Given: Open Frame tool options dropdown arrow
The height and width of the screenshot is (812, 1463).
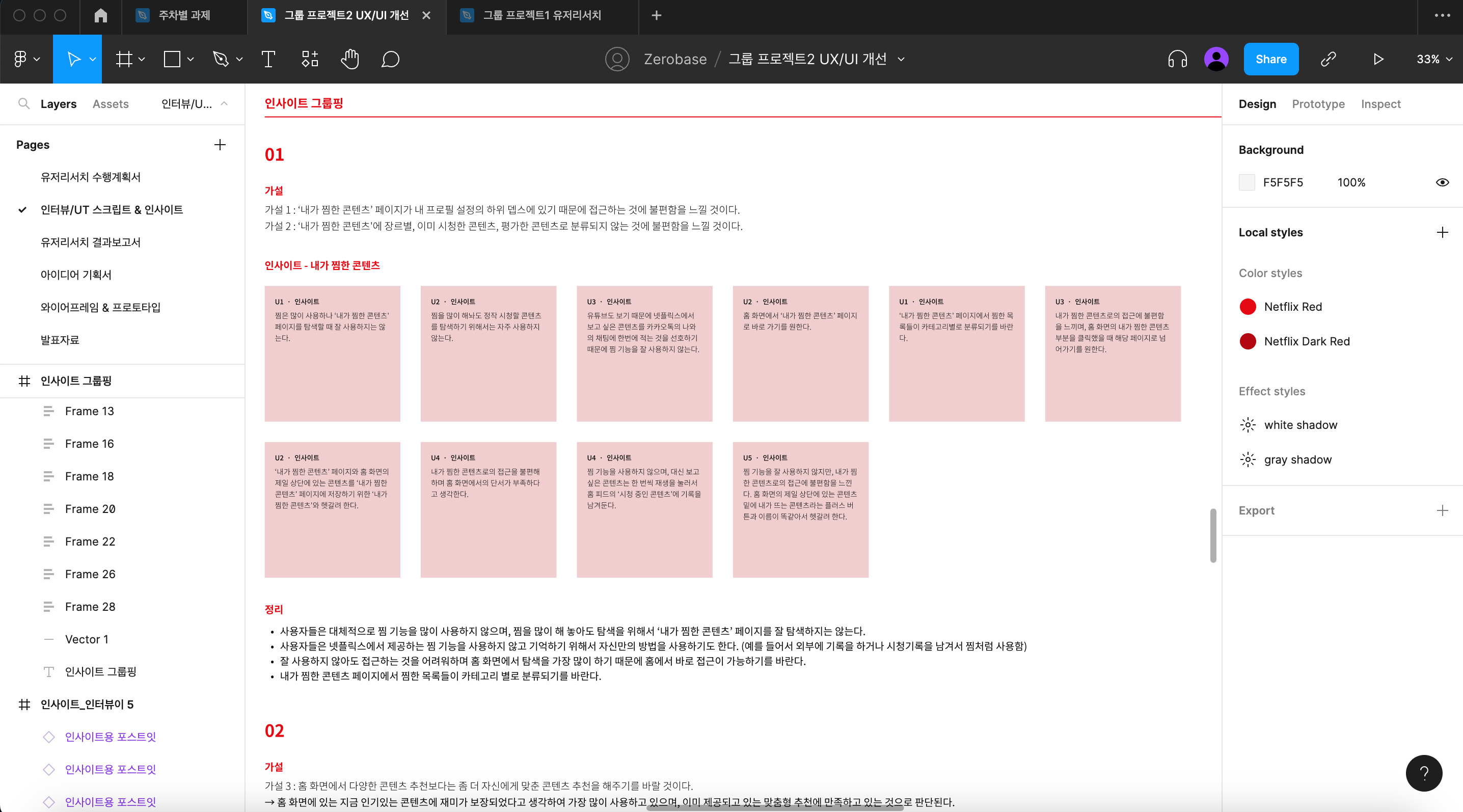Looking at the screenshot, I should click(142, 59).
